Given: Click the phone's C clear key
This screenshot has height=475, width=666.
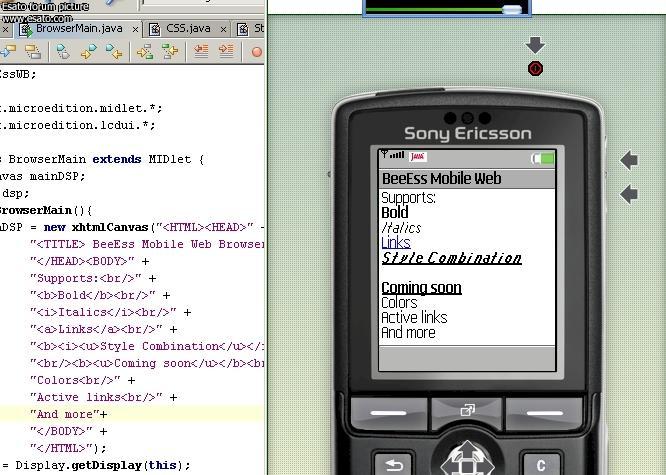Looking at the screenshot, I should 542,464.
